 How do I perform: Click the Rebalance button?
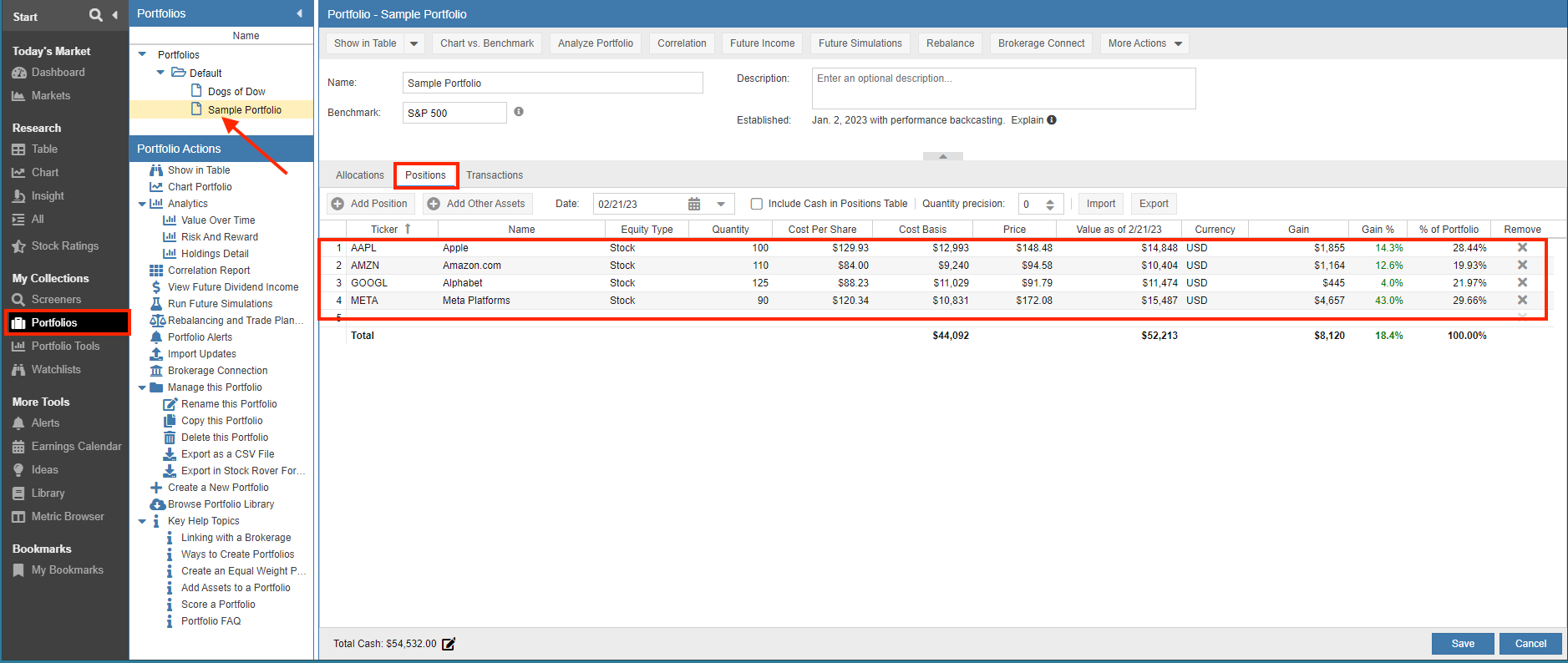(x=950, y=43)
